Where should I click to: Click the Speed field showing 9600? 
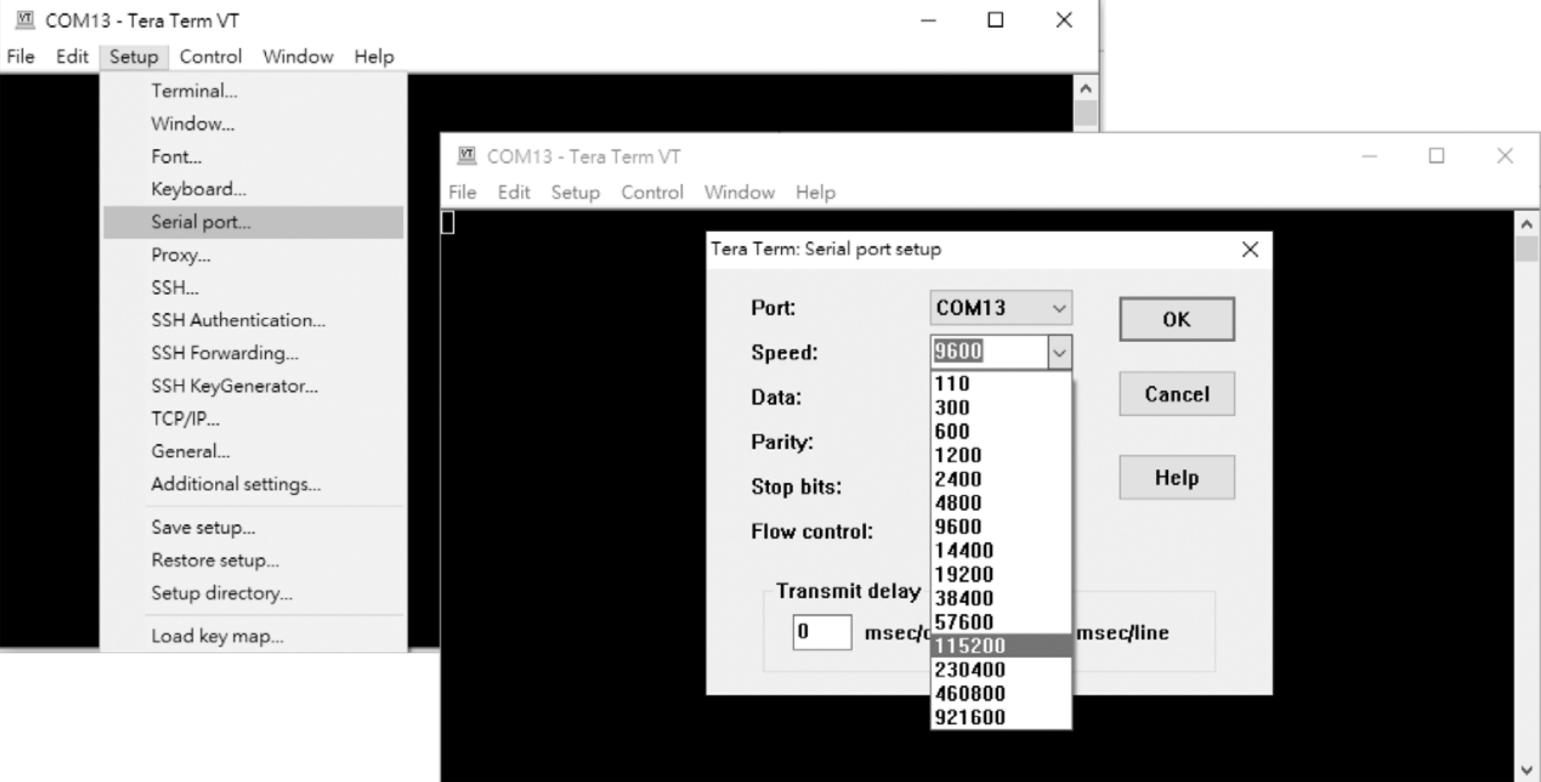pos(989,352)
